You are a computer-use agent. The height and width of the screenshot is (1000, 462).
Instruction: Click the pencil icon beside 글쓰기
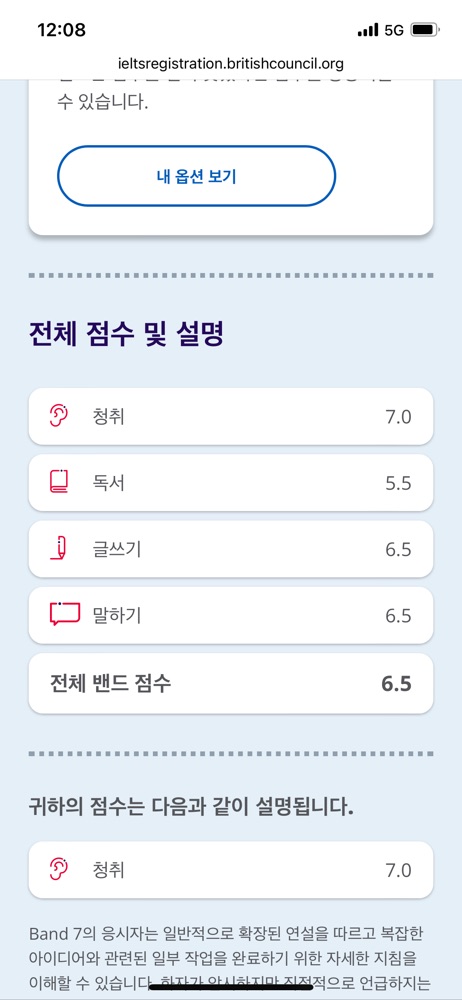tap(59, 548)
